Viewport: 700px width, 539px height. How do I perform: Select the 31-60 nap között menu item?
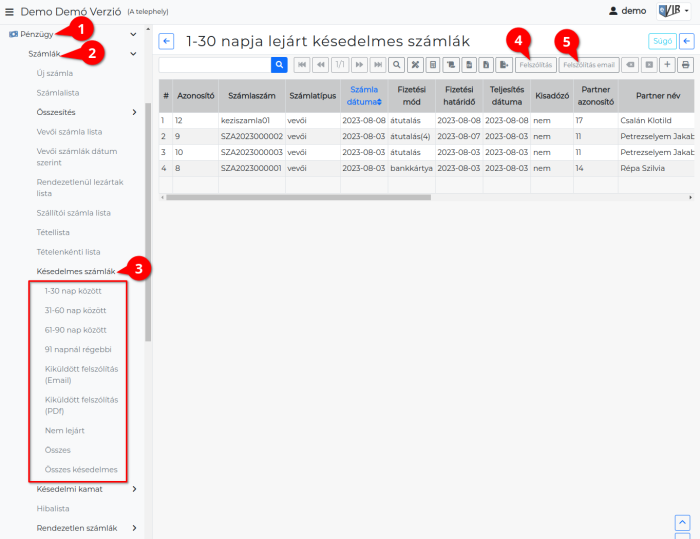point(76,310)
